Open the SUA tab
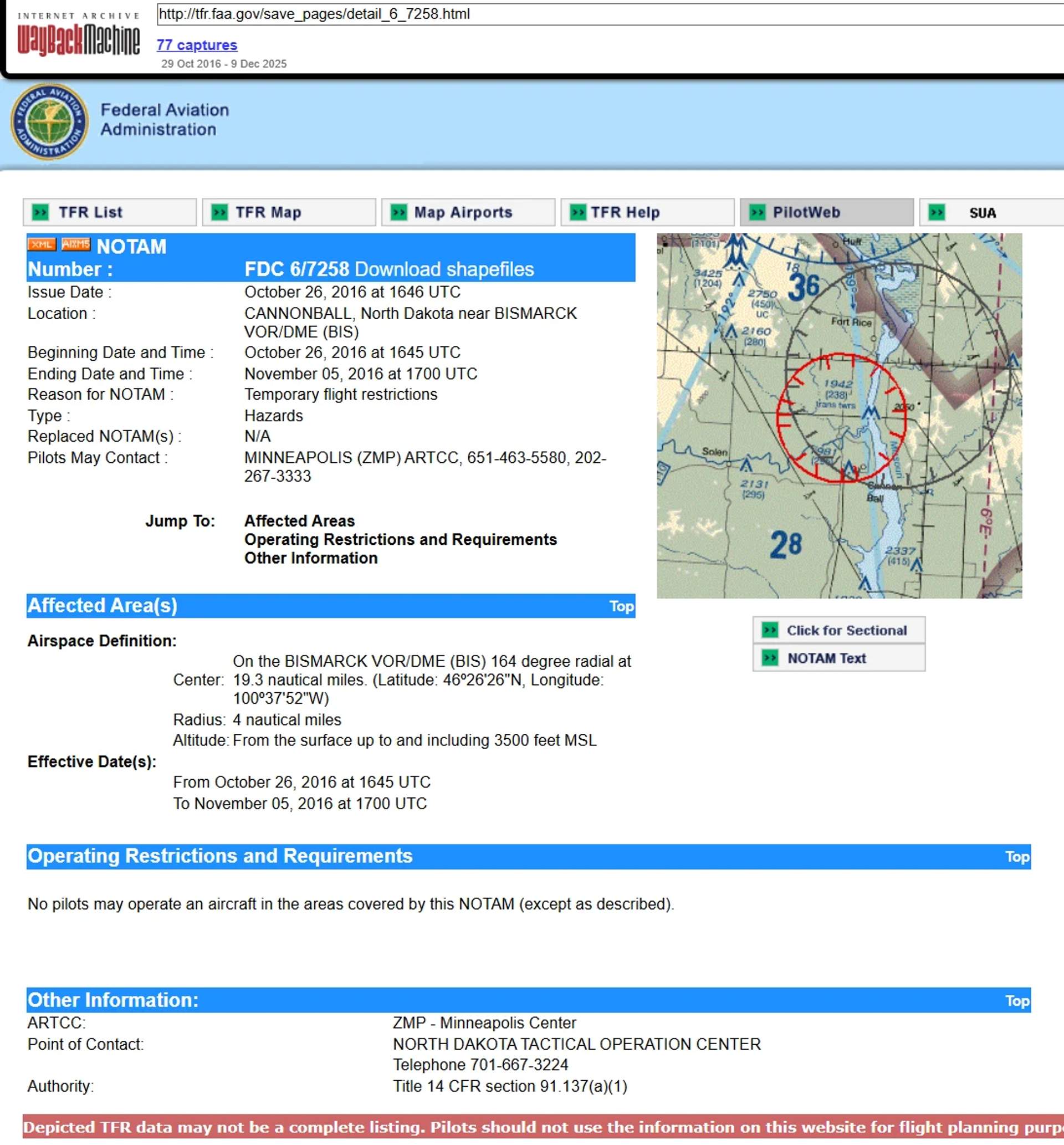The height and width of the screenshot is (1145, 1064). tap(991, 212)
